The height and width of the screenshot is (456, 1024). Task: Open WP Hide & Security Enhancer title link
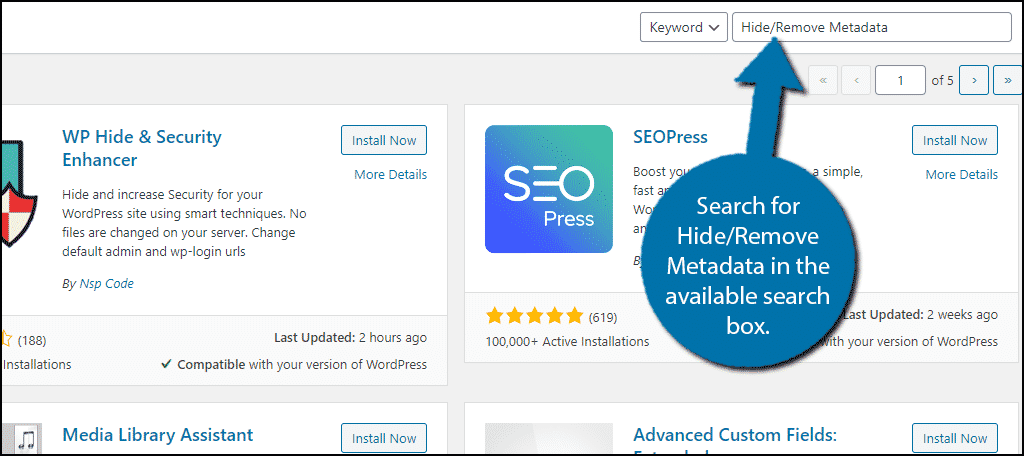point(142,148)
